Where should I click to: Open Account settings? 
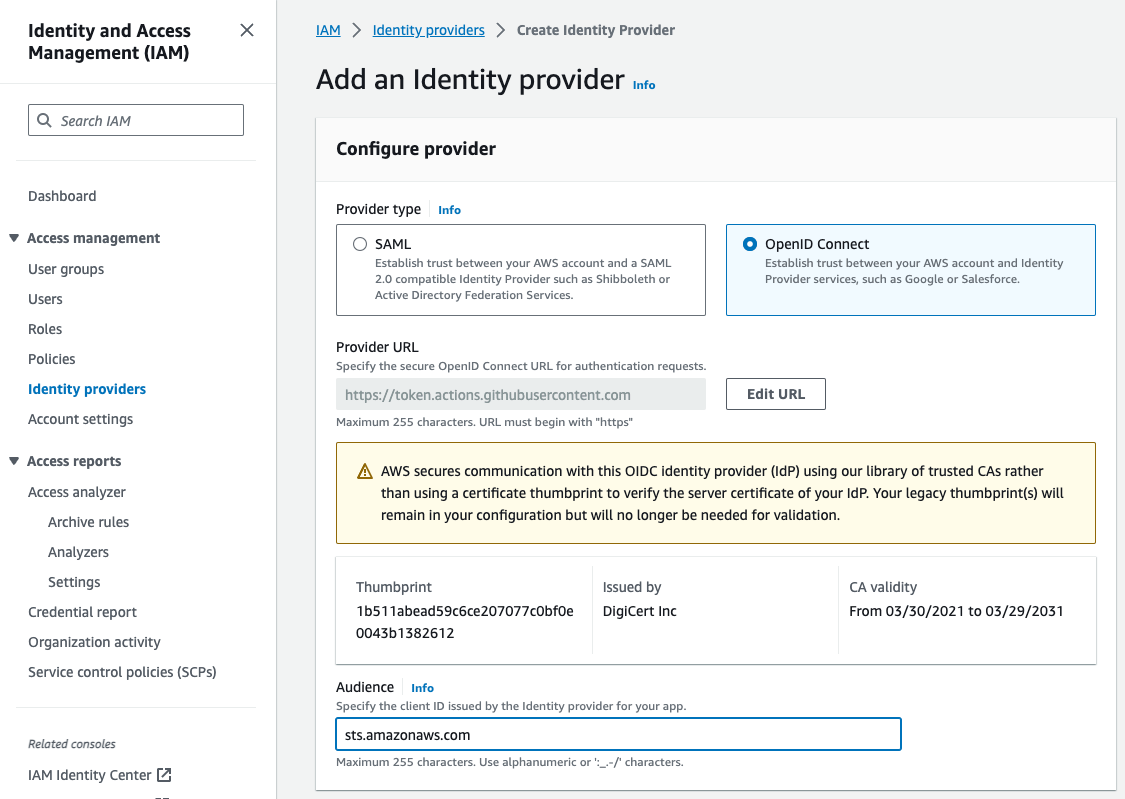pos(80,419)
